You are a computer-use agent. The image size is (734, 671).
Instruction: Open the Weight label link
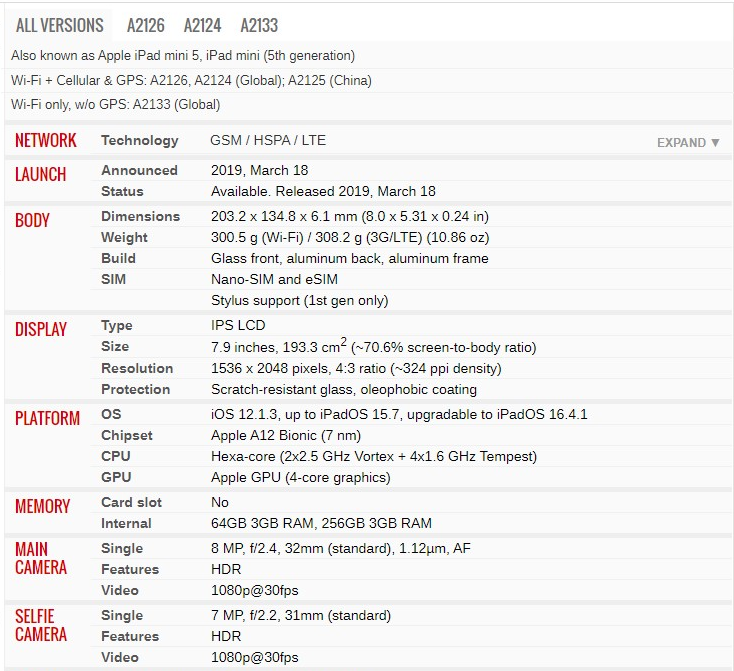[124, 237]
